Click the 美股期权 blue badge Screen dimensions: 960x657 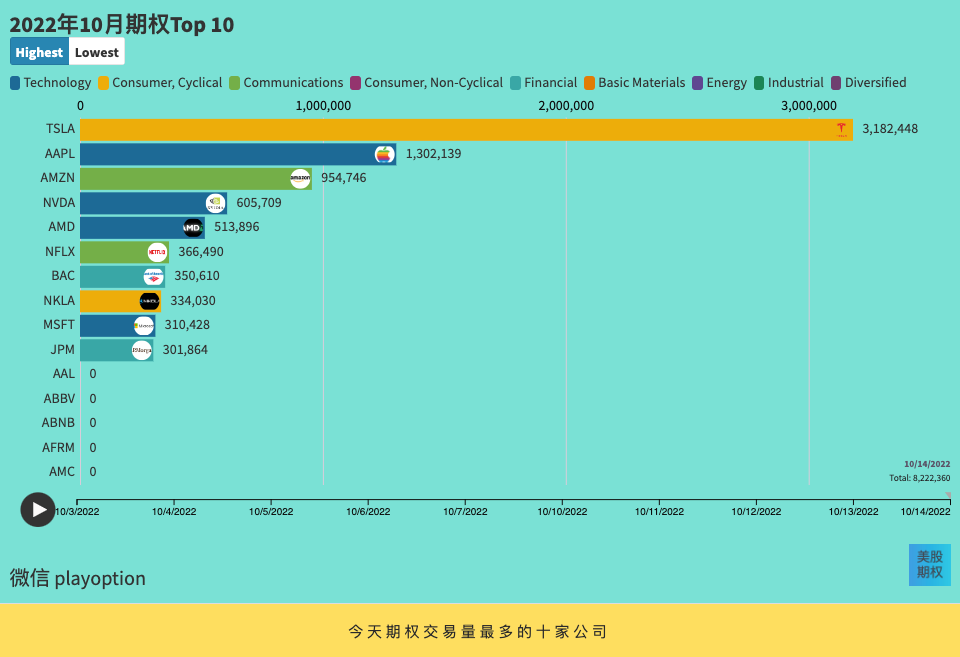[x=929, y=565]
